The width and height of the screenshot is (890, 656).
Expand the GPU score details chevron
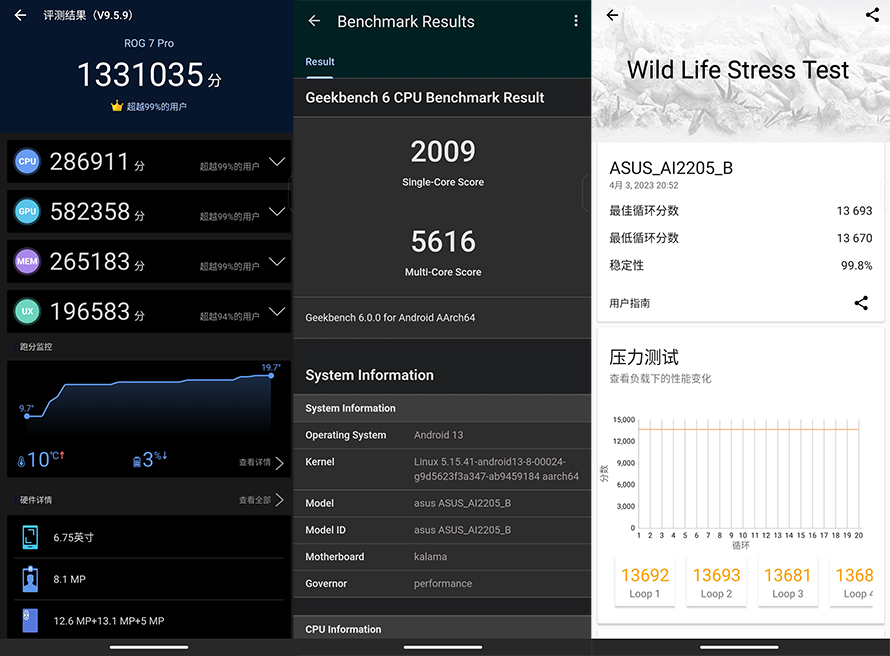pyautogui.click(x=275, y=211)
